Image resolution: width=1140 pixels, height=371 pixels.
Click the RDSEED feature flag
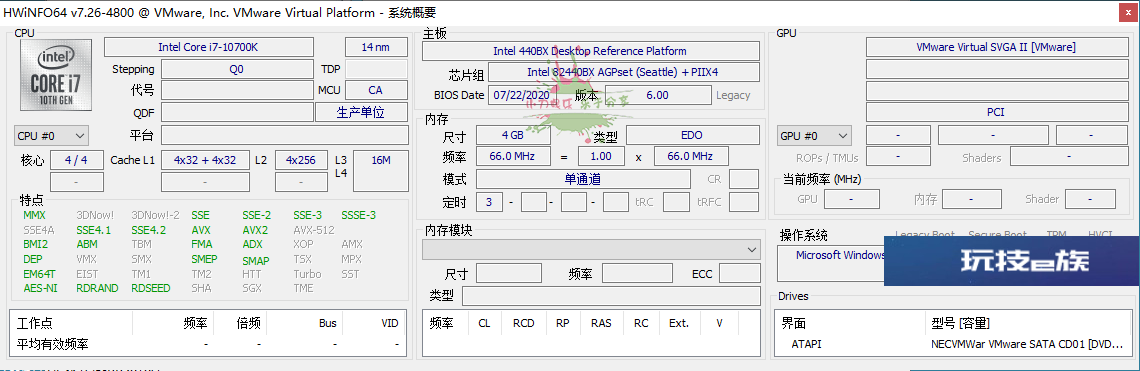(x=151, y=288)
